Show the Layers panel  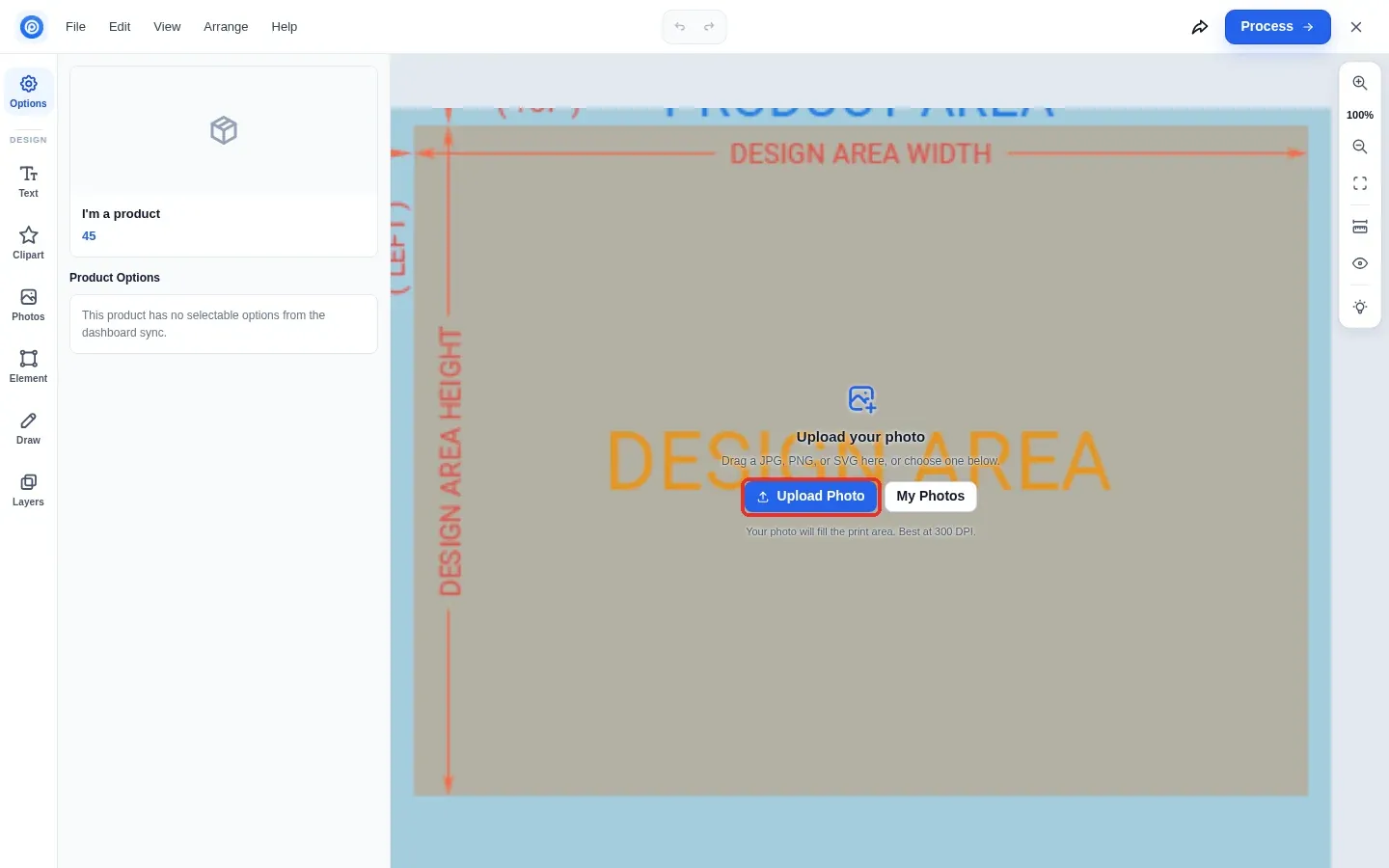(29, 490)
